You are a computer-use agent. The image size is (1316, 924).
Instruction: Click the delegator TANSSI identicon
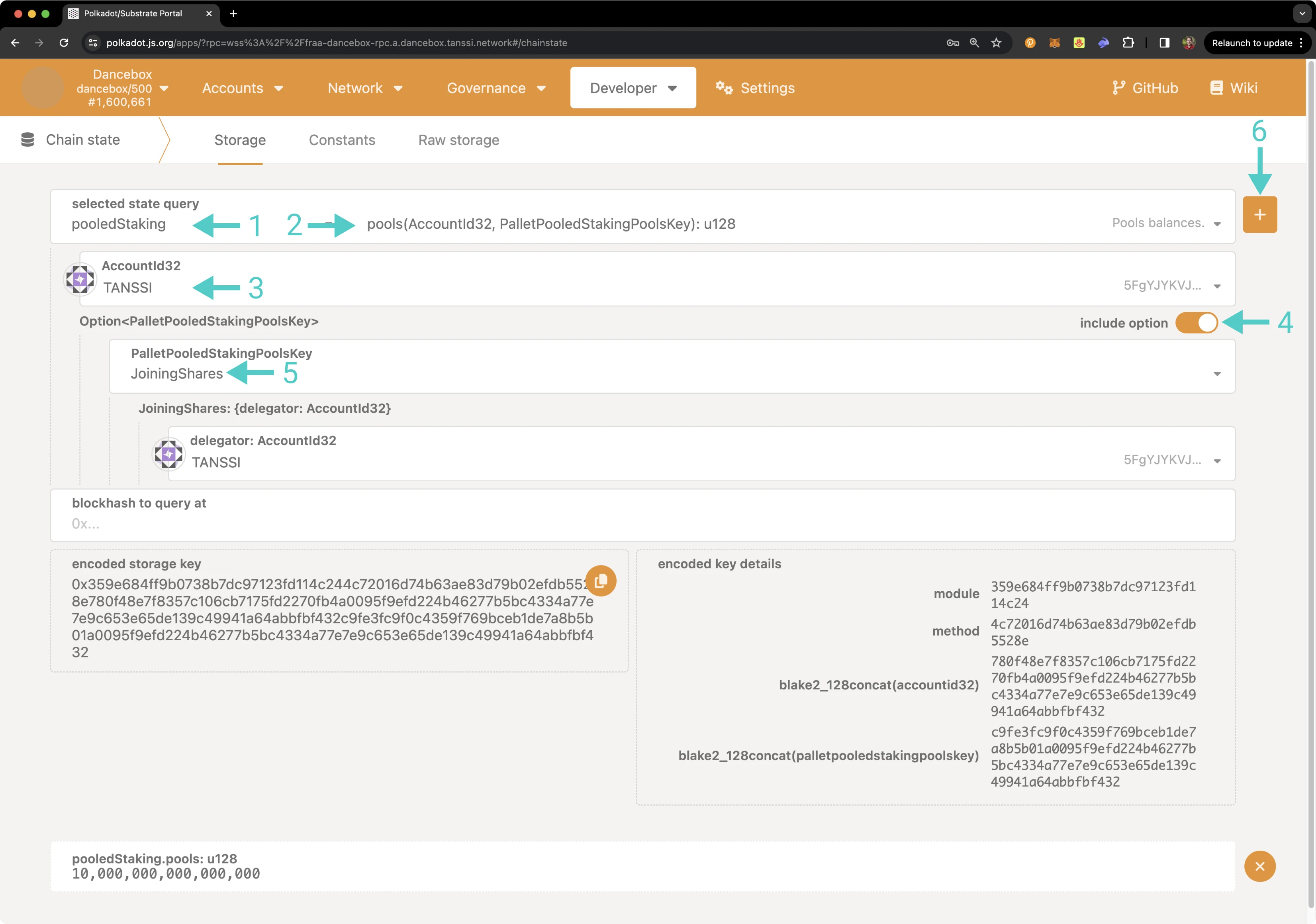click(x=168, y=454)
